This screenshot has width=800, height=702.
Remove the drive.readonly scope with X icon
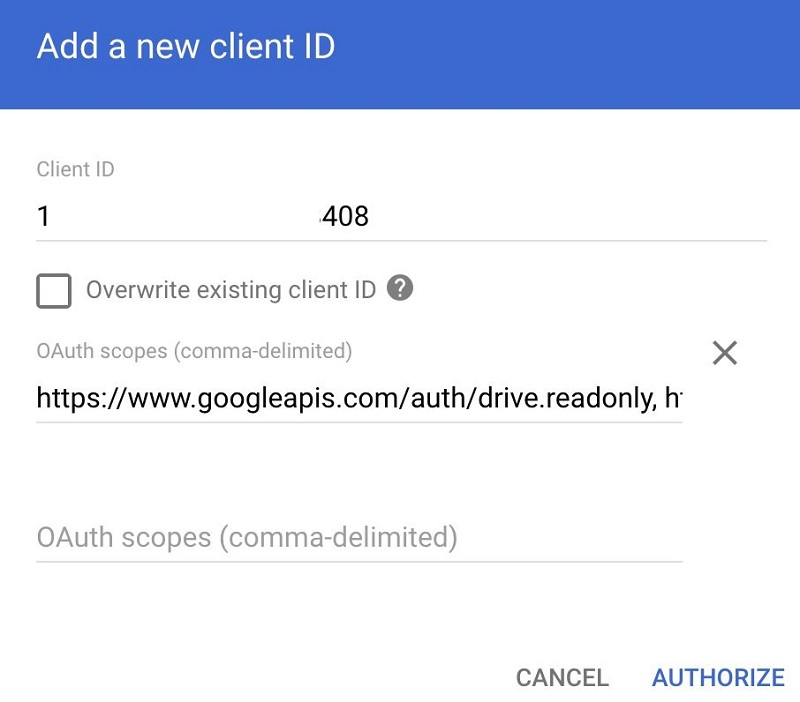point(724,353)
